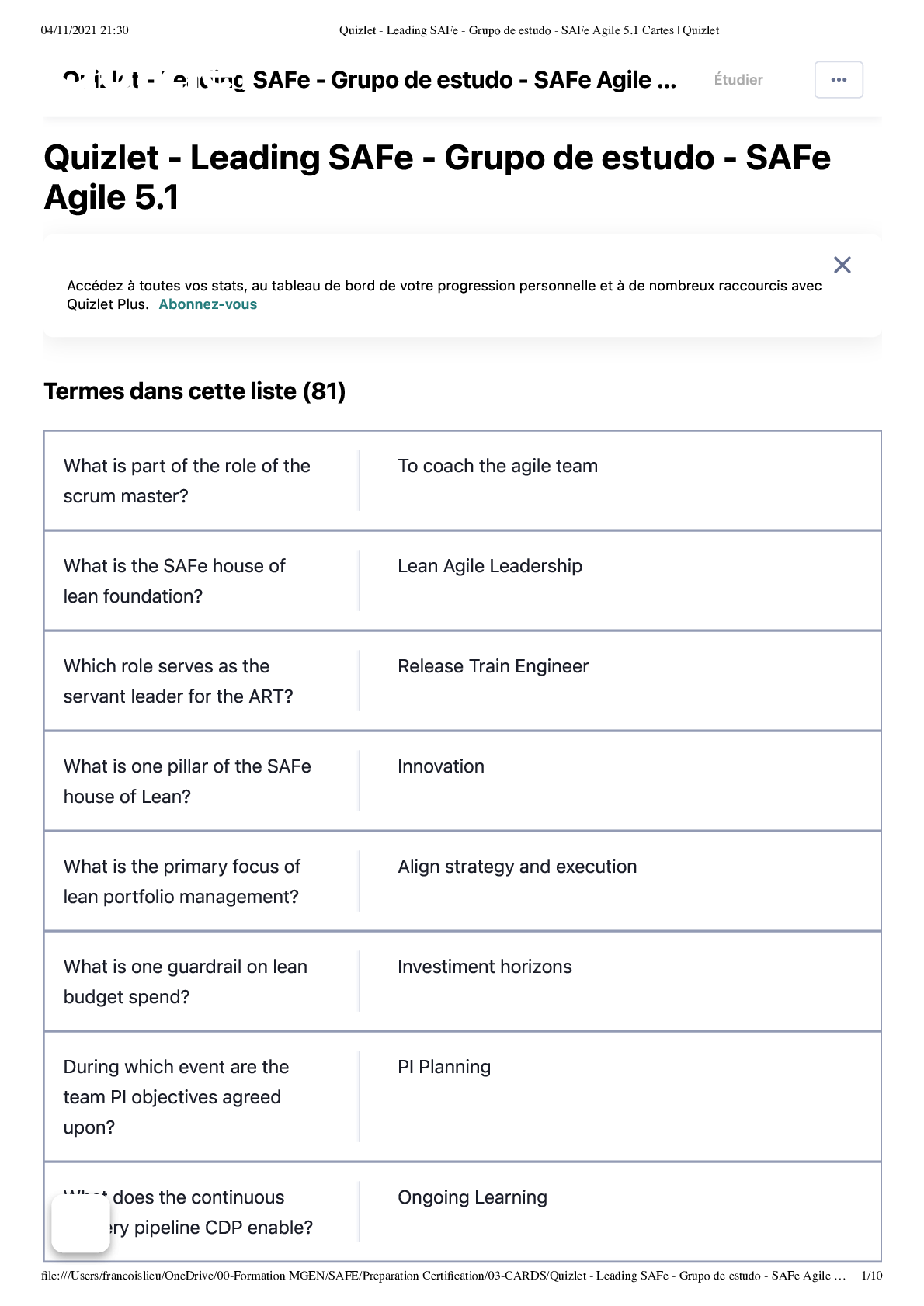Click the Étudier button

tap(738, 80)
